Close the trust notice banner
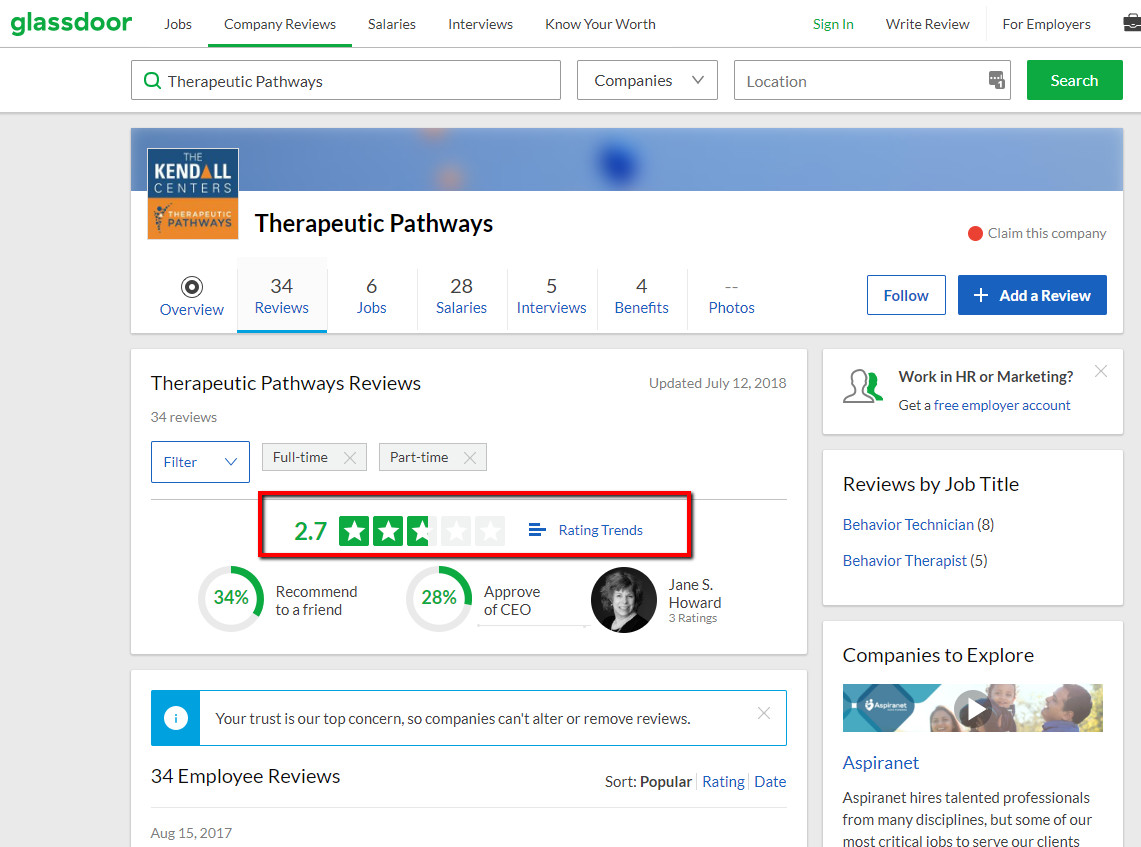This screenshot has width=1141, height=847. coord(763,713)
